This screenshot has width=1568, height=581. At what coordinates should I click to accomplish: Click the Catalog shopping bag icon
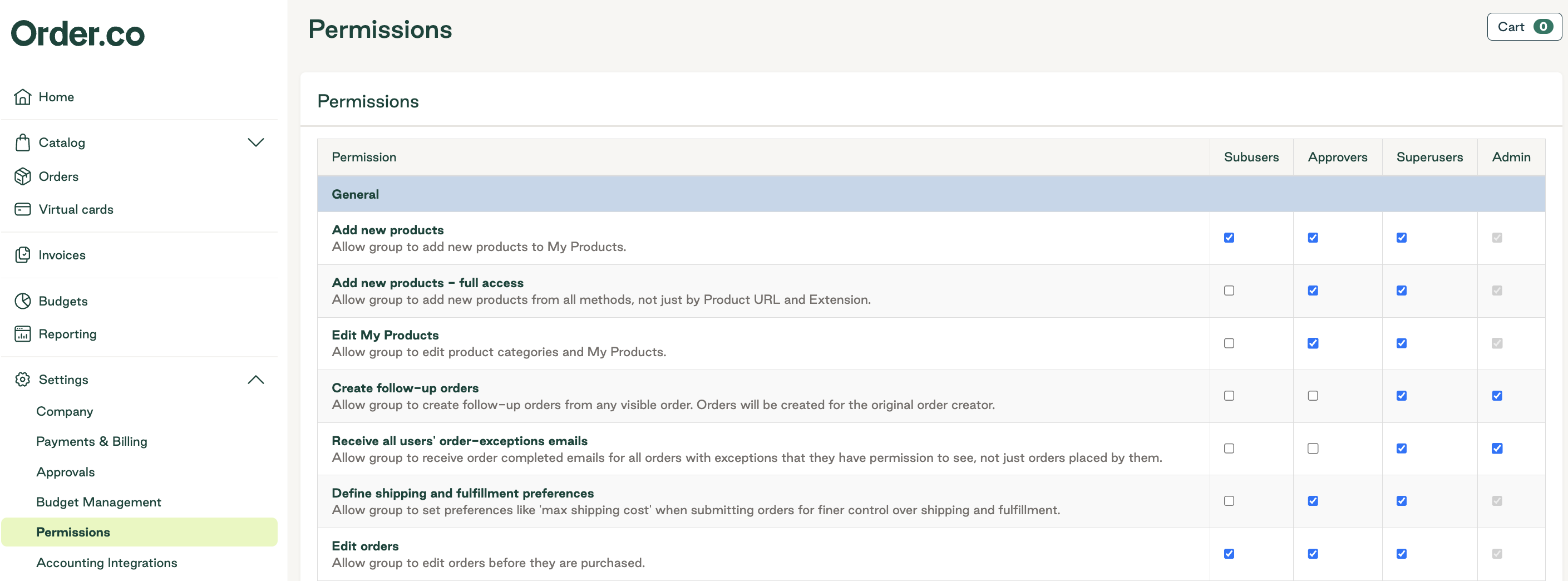22,142
